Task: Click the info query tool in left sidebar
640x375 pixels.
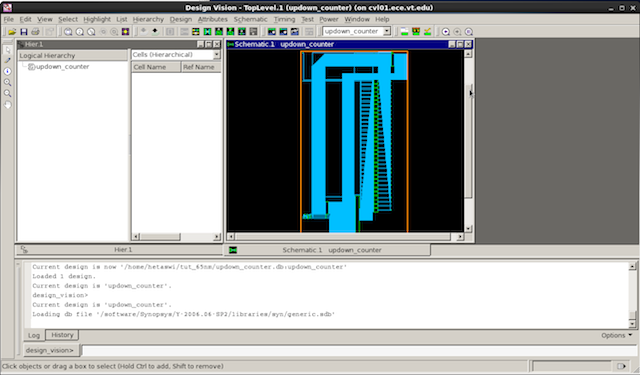Action: tap(8, 71)
